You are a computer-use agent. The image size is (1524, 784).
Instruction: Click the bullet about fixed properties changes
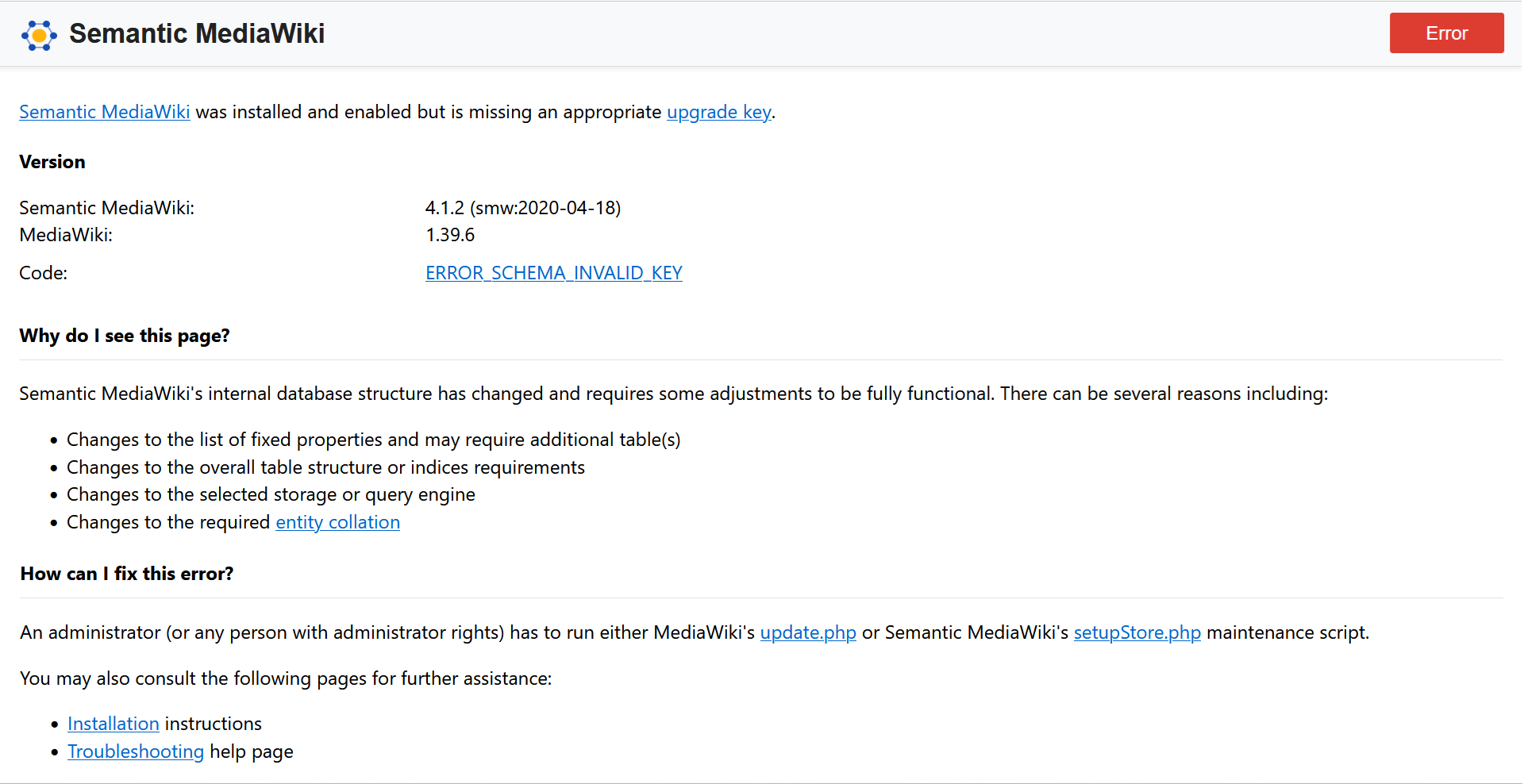[374, 440]
